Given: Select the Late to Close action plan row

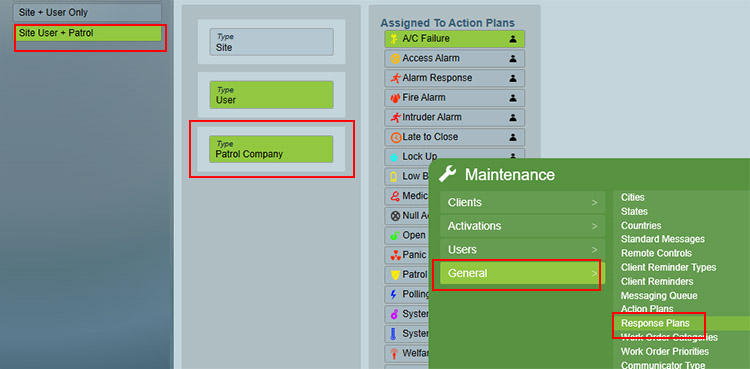Looking at the screenshot, I should 454,137.
